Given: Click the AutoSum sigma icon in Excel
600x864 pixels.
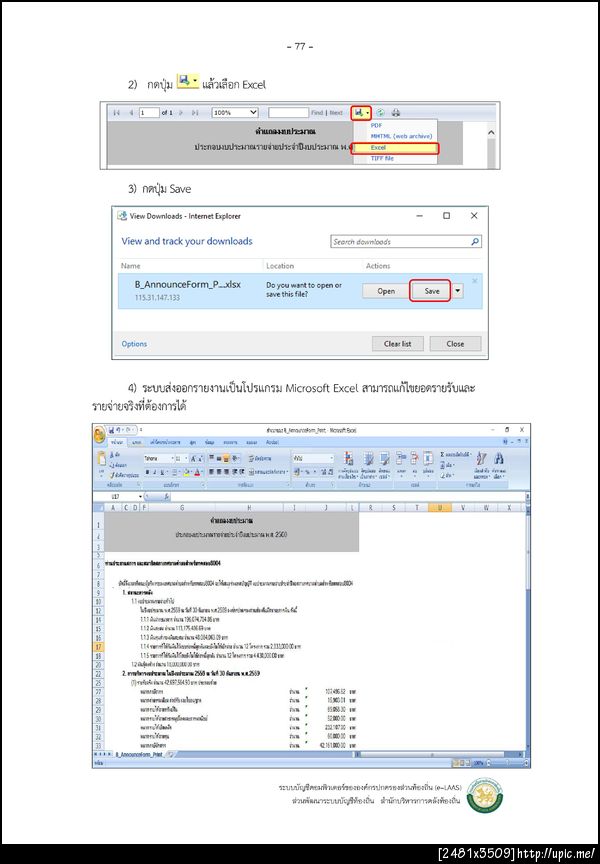Looking at the screenshot, I should (442, 455).
